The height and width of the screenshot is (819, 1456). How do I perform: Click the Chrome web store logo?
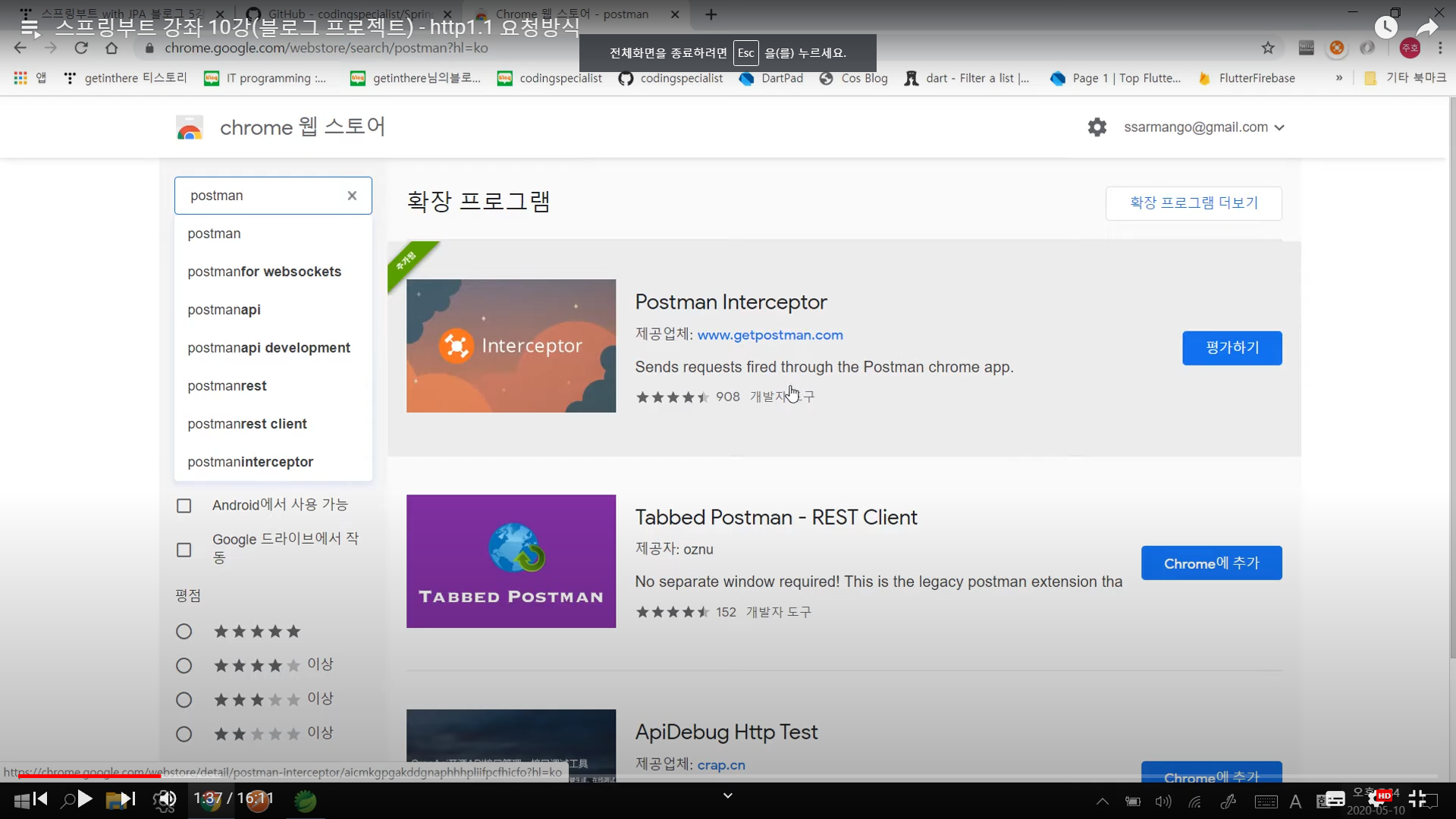point(190,127)
